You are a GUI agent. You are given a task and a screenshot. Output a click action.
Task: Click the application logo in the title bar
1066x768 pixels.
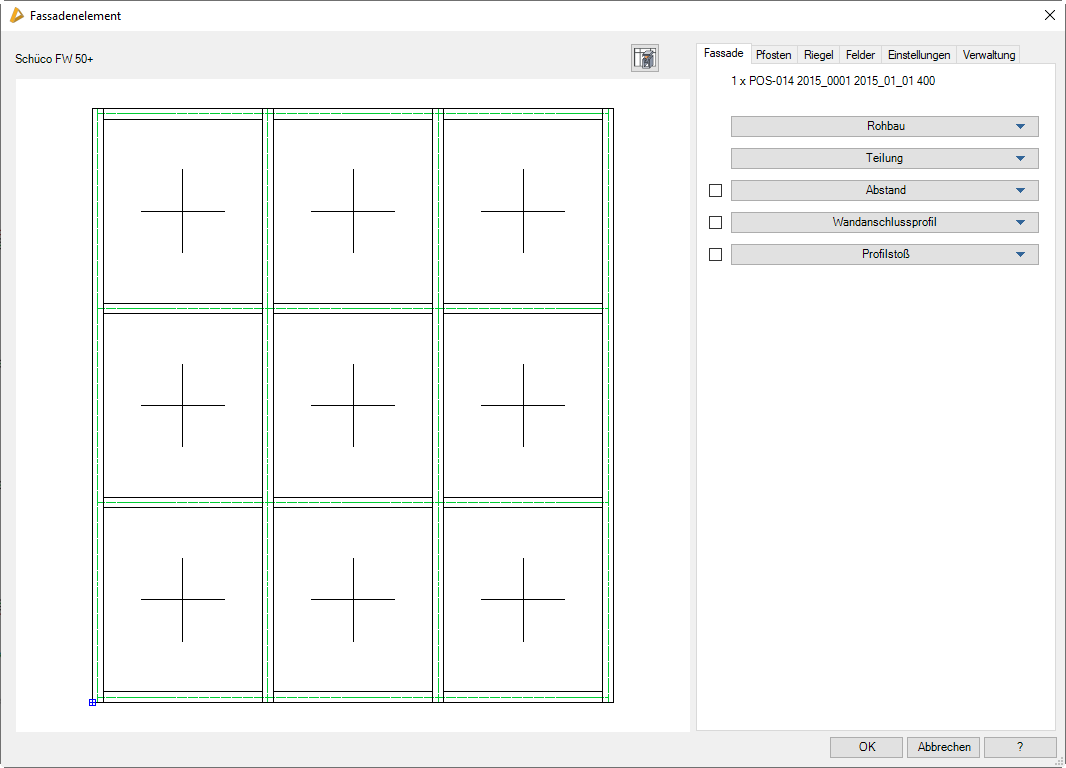tap(16, 16)
